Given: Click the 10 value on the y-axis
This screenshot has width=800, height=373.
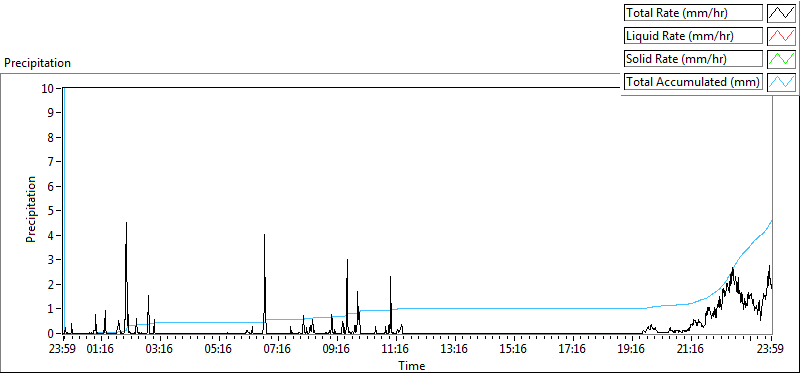Looking at the screenshot, I should pyautogui.click(x=48, y=88).
